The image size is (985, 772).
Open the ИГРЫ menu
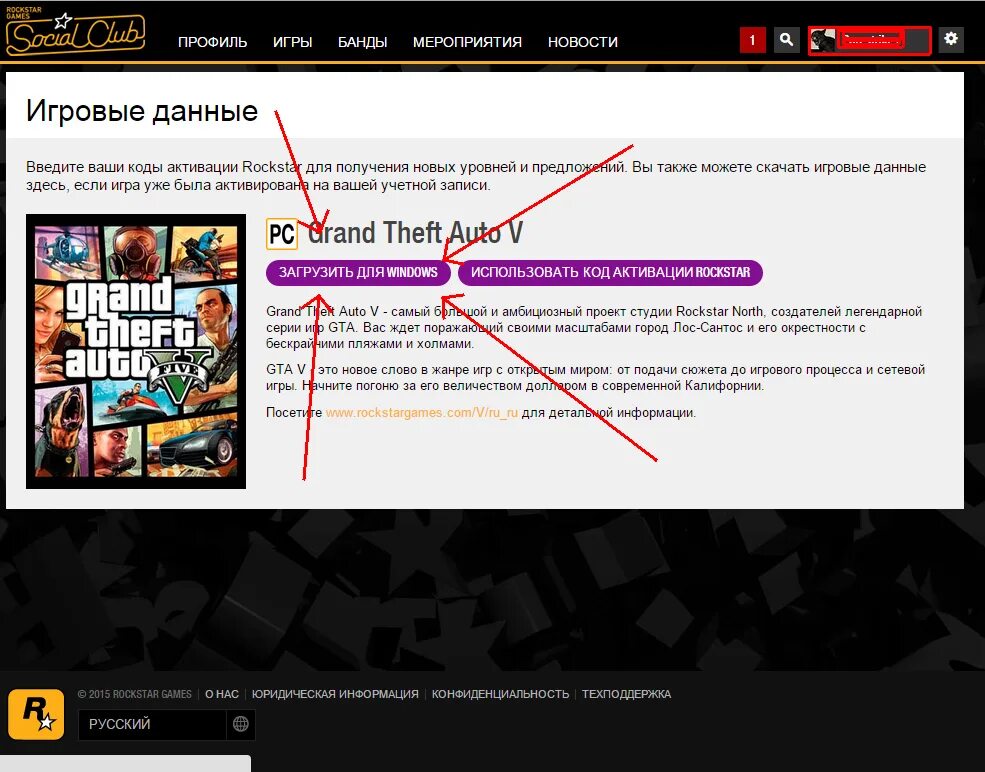pos(293,42)
